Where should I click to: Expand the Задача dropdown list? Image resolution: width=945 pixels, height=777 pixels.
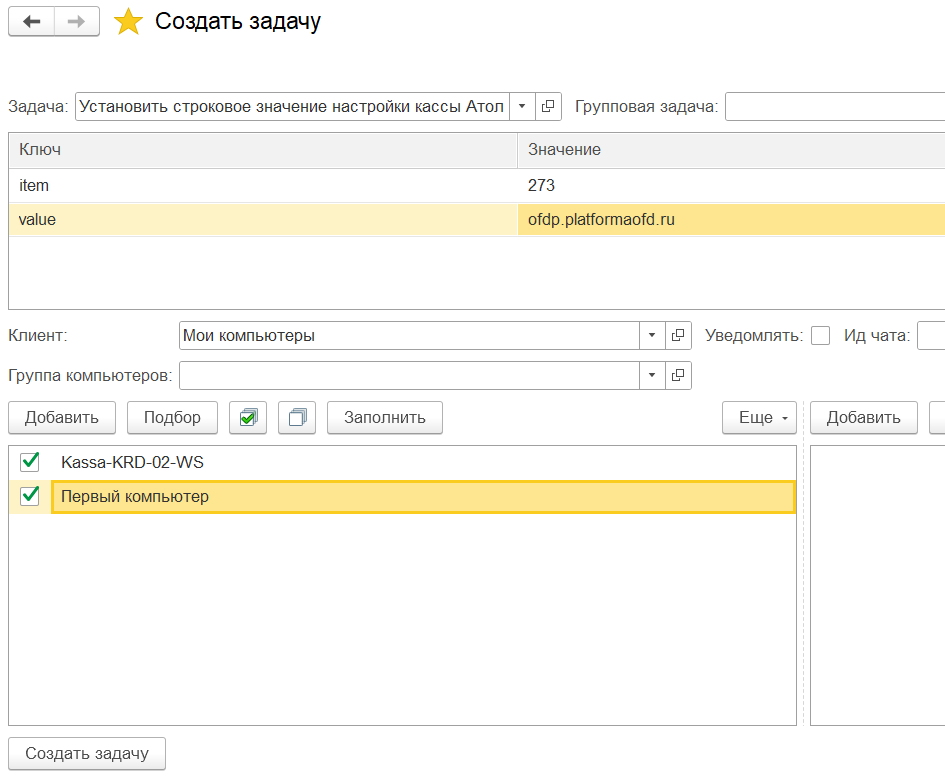[x=522, y=107]
